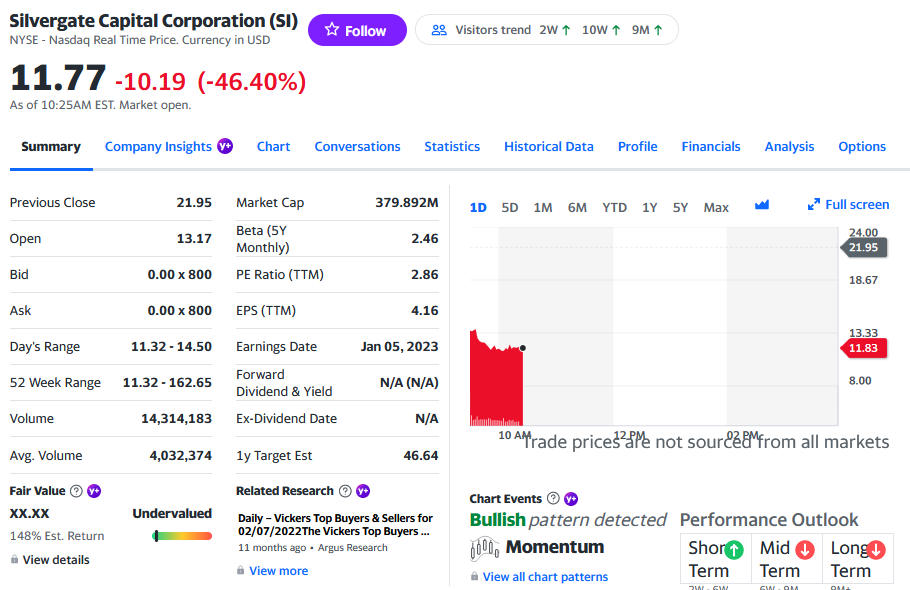Viewport: 910px width, 590px height.
Task: Choose the 1M chart range
Action: (543, 208)
